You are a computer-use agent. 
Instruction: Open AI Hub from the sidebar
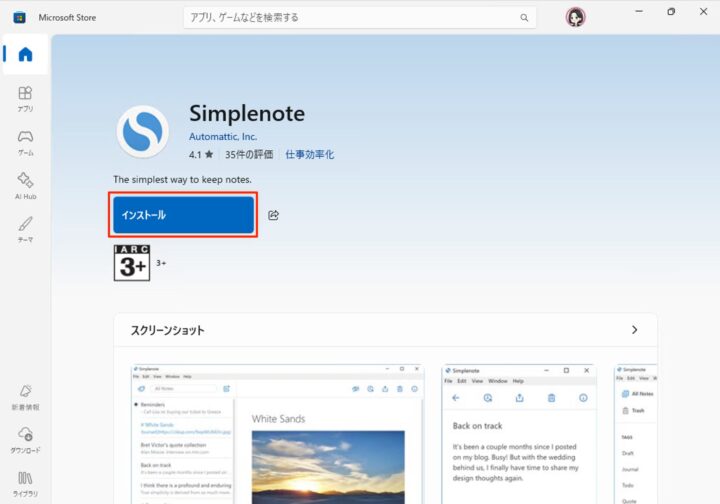click(x=25, y=185)
